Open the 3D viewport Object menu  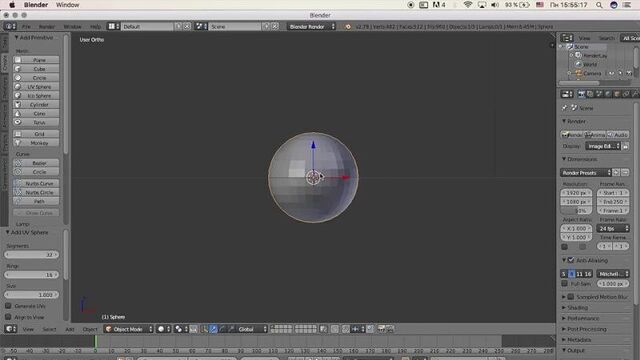point(90,329)
